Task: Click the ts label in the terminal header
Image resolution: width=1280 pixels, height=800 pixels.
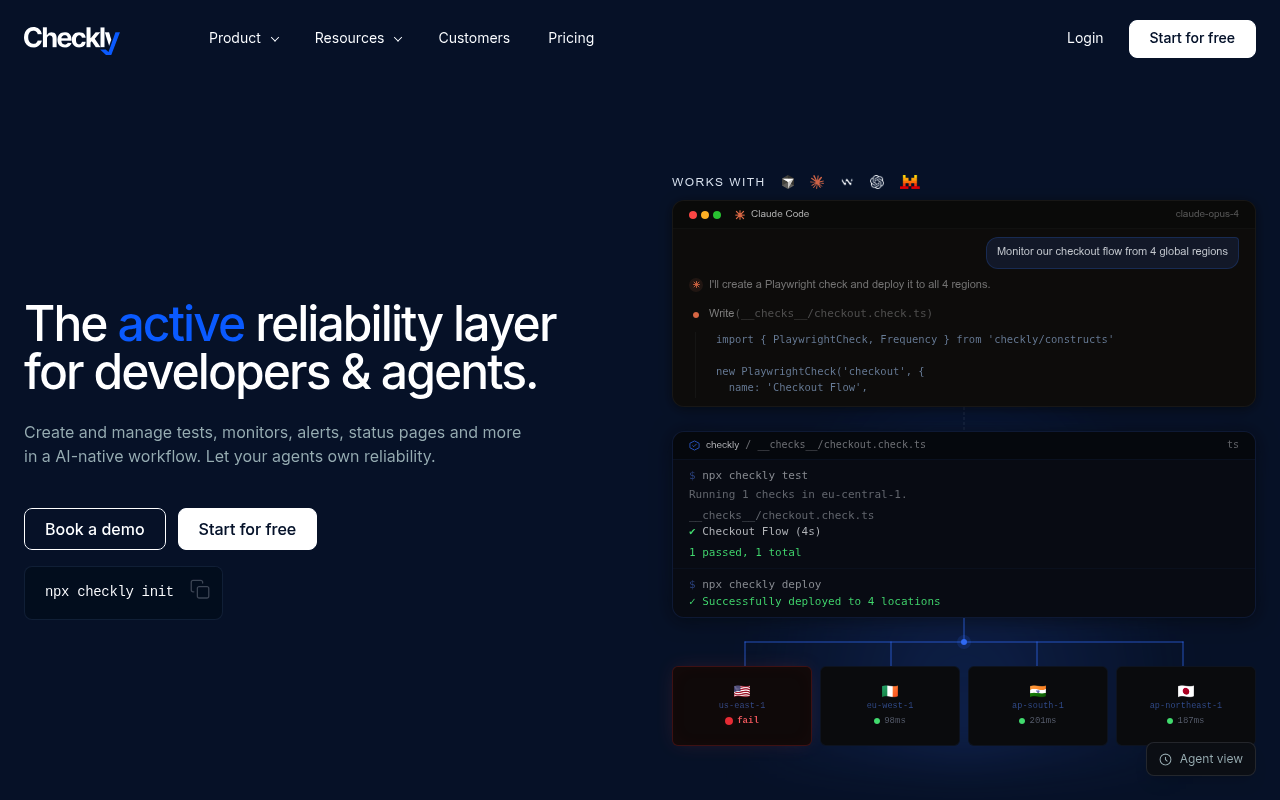Action: pos(1233,445)
